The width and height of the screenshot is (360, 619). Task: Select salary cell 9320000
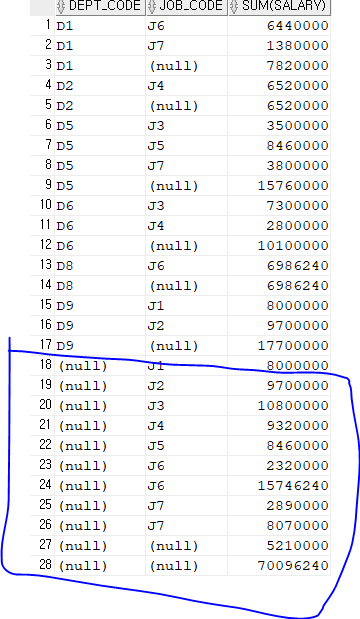coord(298,426)
